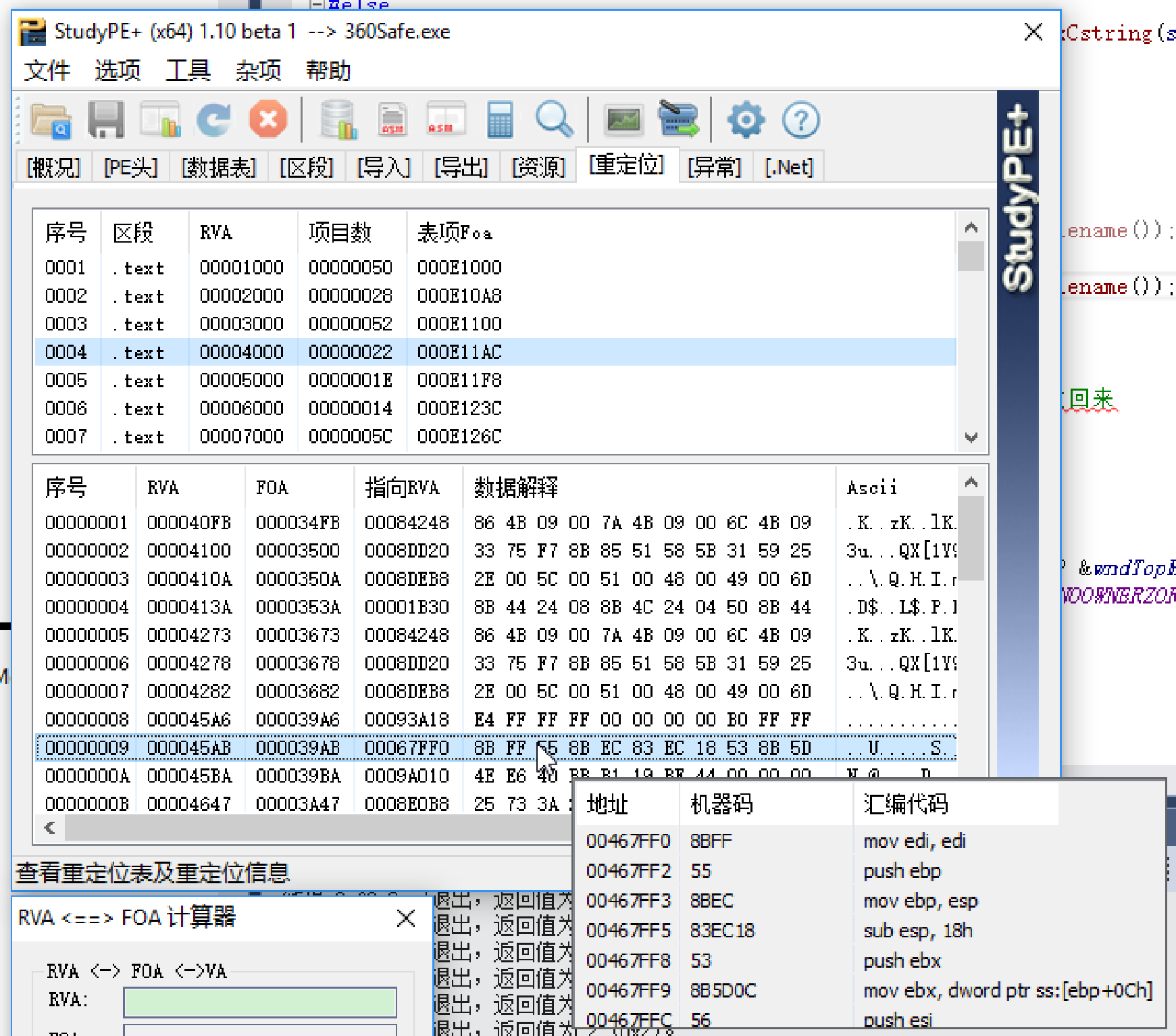The width and height of the screenshot is (1176, 1036).
Task: Select block row 0002 RVA 00002000
Action: coord(495,296)
